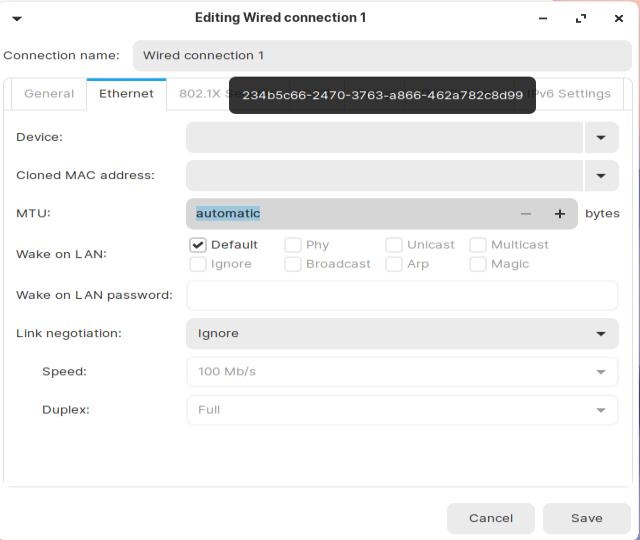The height and width of the screenshot is (540, 640).
Task: Focus the Wake on LAN password field
Action: coord(402,296)
